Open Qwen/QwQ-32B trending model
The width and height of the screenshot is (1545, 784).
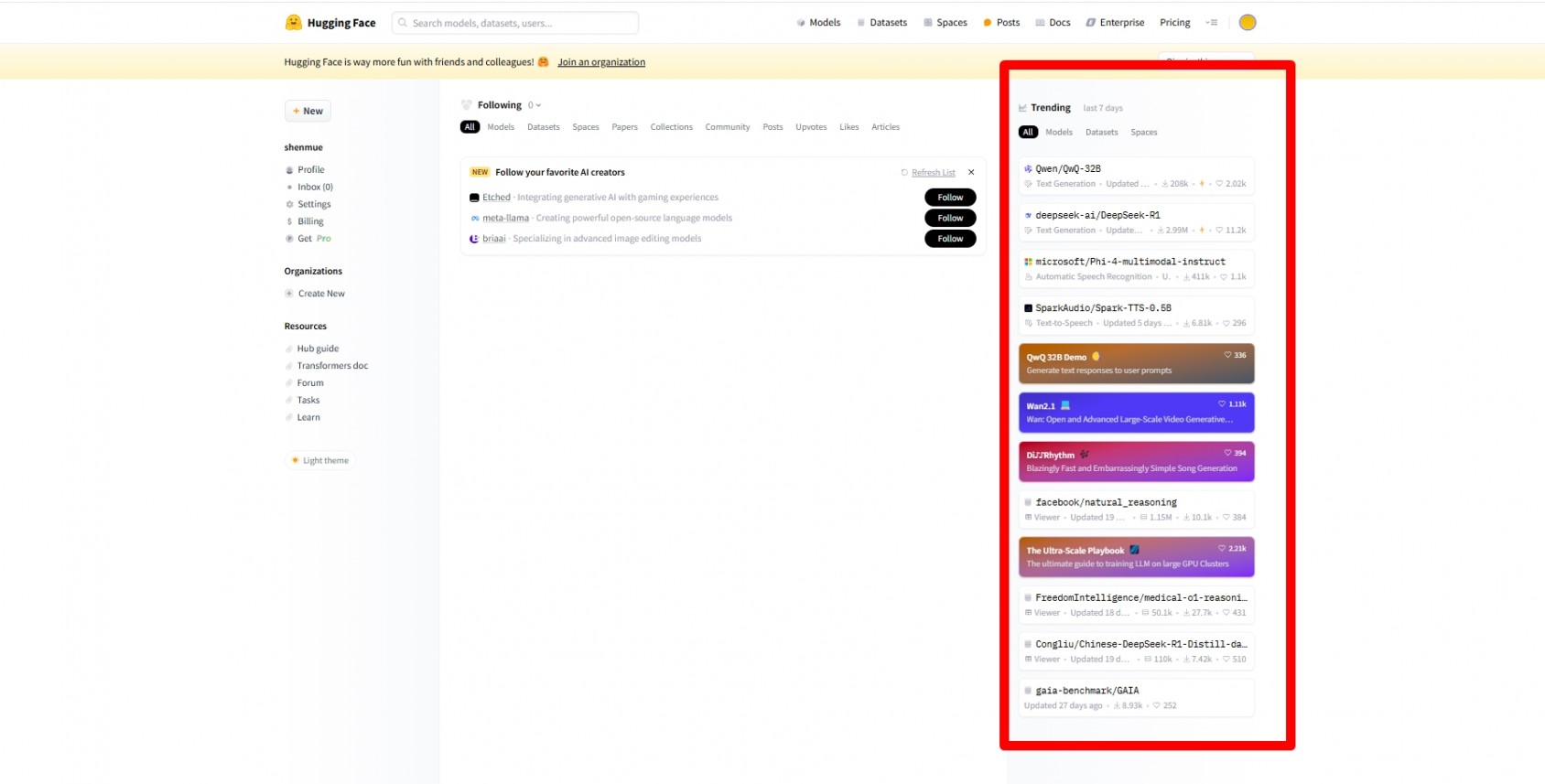tap(1136, 176)
